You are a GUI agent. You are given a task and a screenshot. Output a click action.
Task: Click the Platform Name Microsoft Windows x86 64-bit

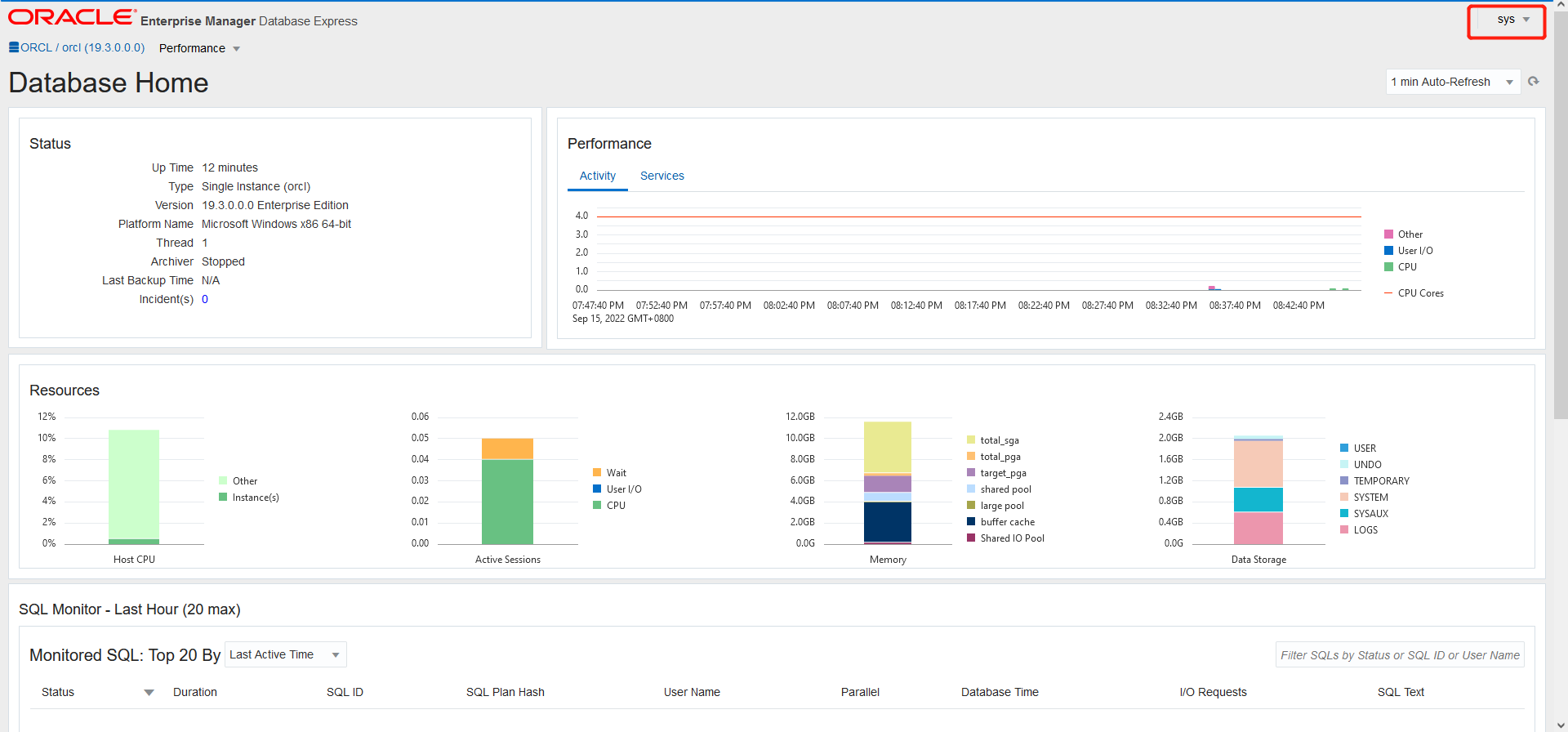pos(276,224)
